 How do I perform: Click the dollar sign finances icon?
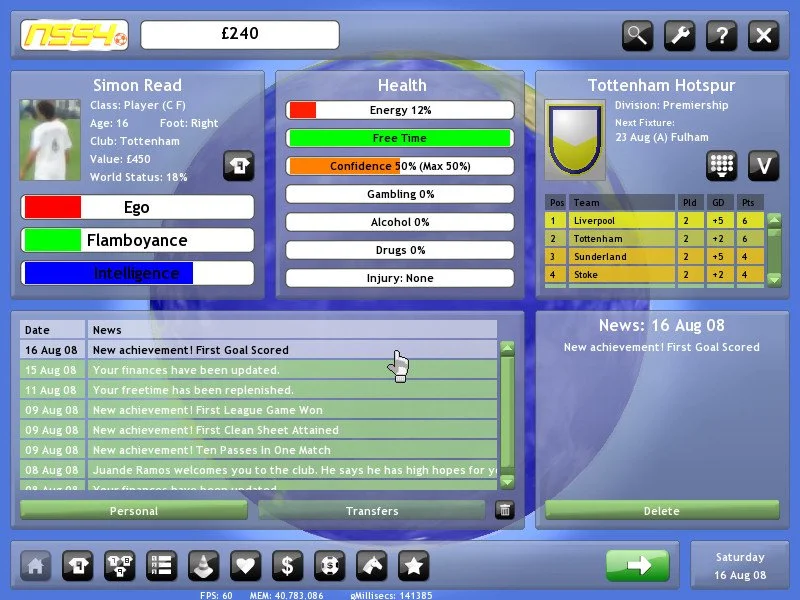tap(287, 566)
